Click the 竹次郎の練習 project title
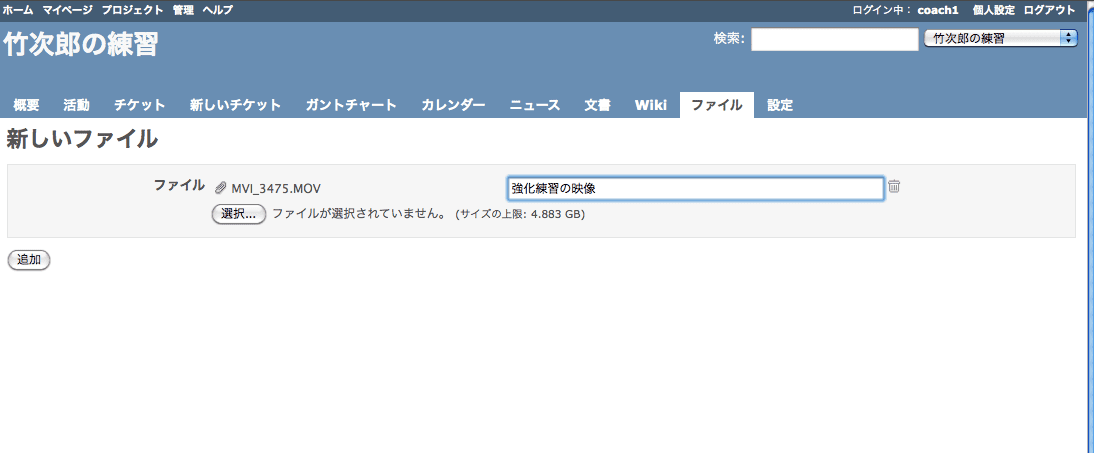Image resolution: width=1094 pixels, height=453 pixels. (x=81, y=45)
